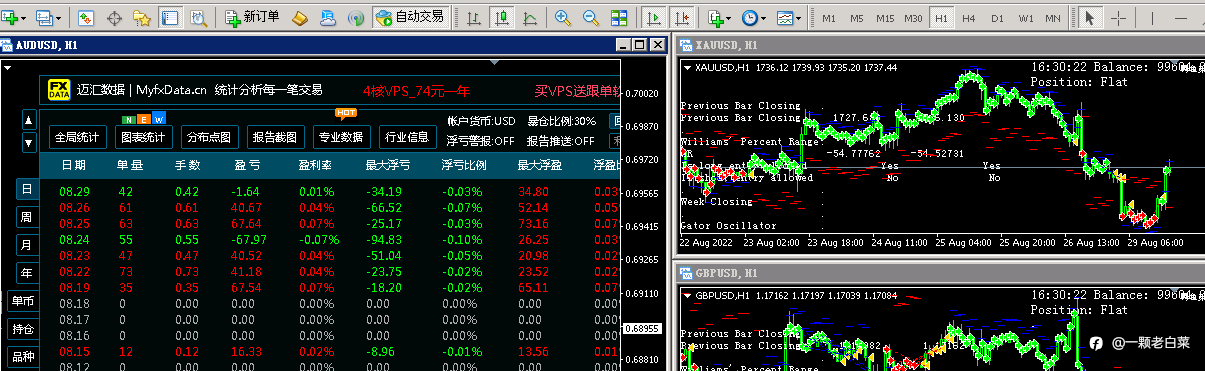The height and width of the screenshot is (371, 1205).
Task: Click the green signals broadcast icon
Action: pos(355,18)
